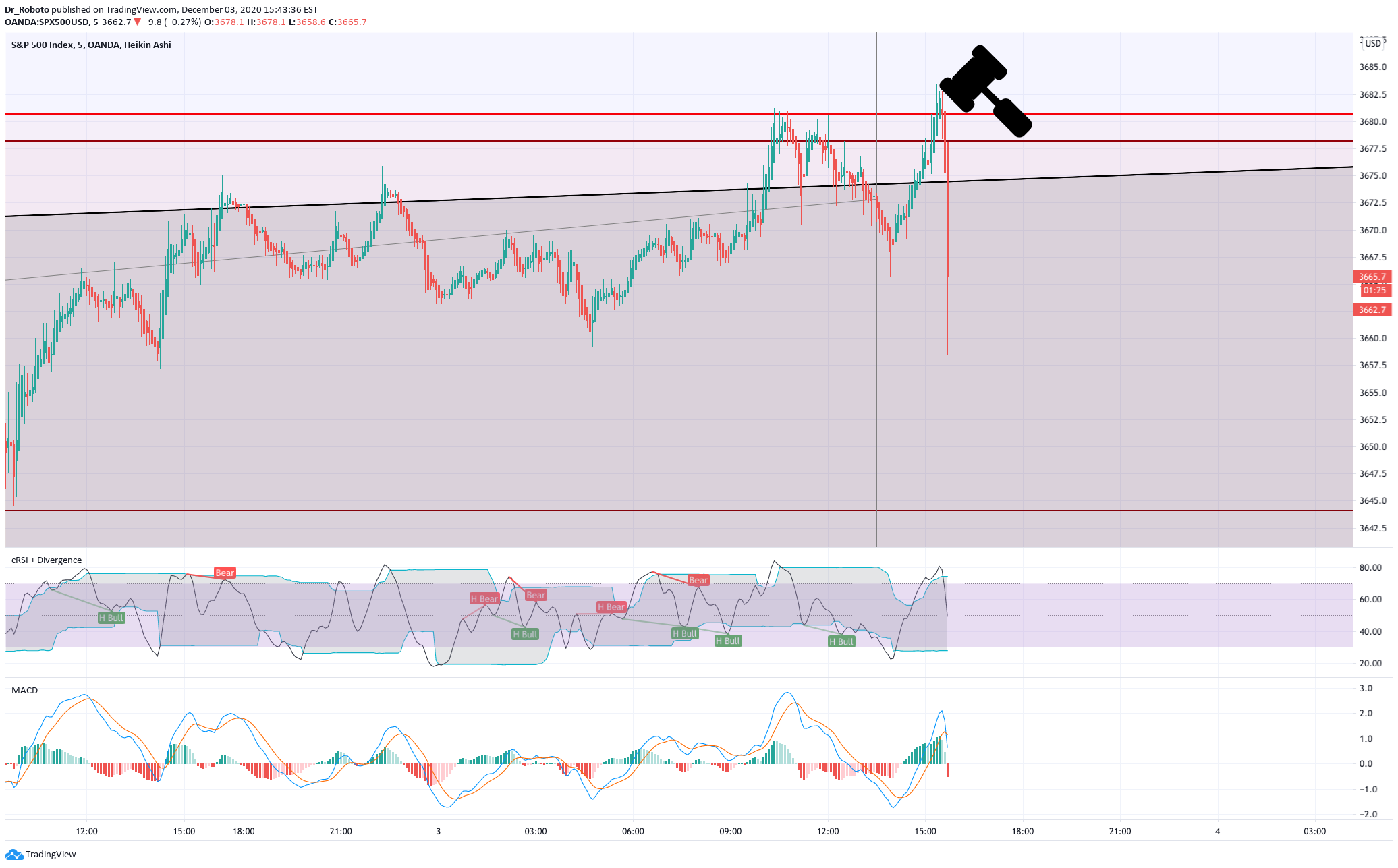The width and height of the screenshot is (1398, 868).
Task: Click the TradingView logo at bottom left
Action: coord(40,854)
